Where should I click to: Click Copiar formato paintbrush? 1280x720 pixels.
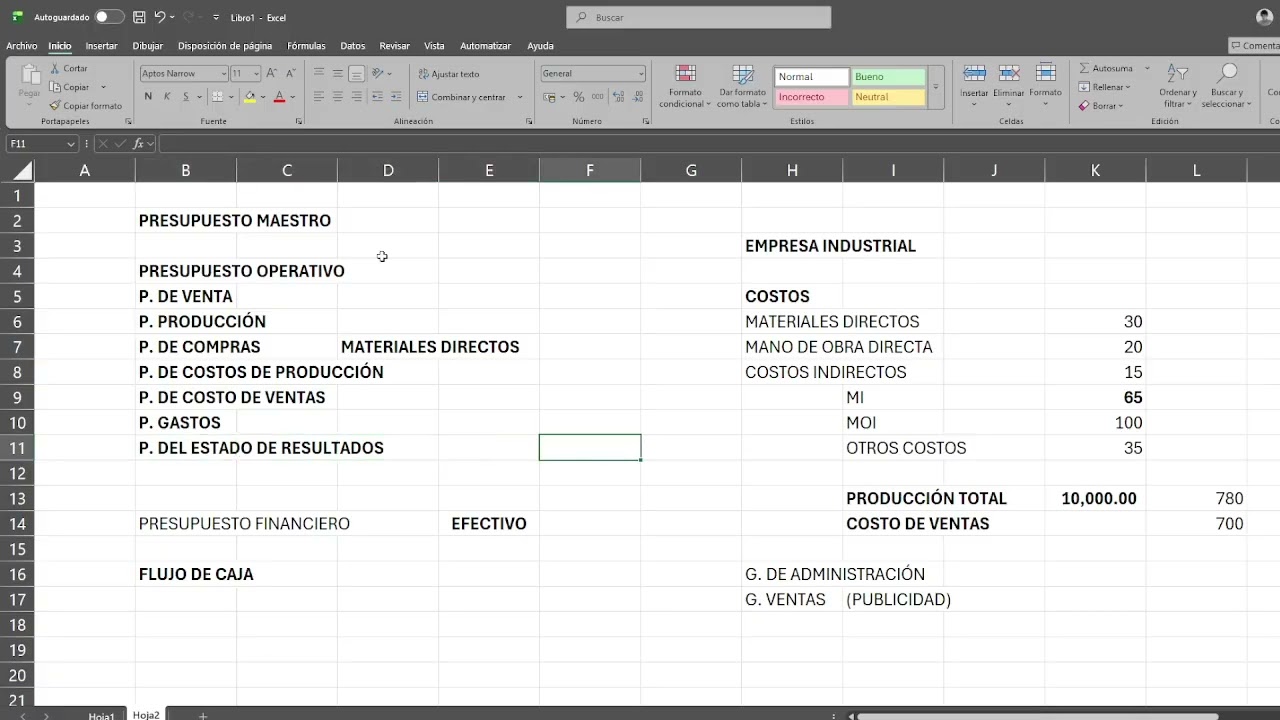(x=85, y=105)
